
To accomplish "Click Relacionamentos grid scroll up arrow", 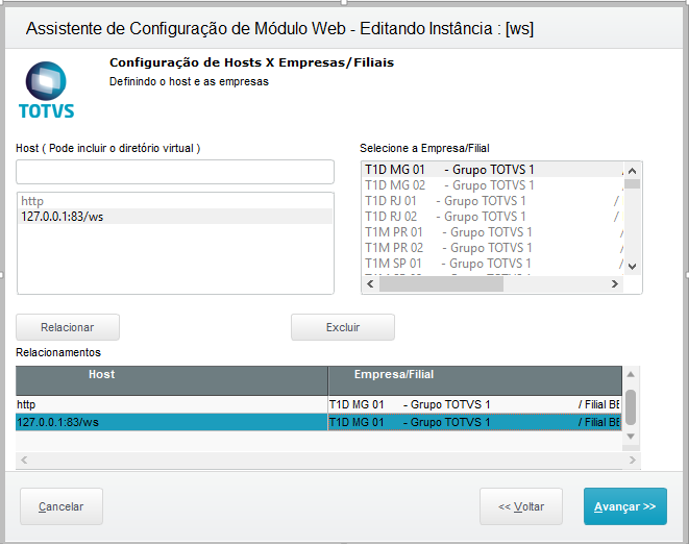I will click(631, 374).
